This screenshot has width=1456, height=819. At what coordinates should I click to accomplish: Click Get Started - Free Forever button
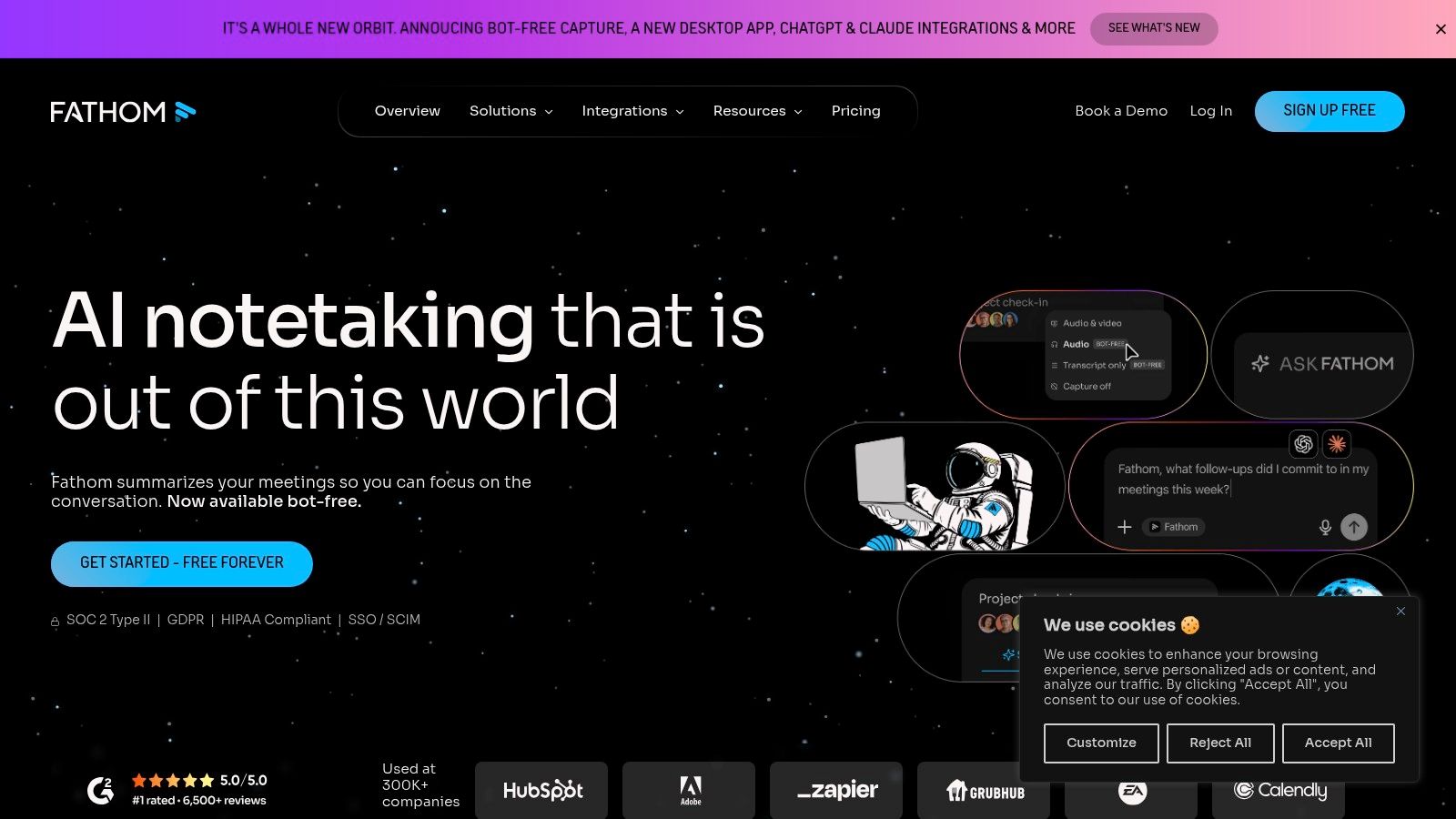click(182, 563)
